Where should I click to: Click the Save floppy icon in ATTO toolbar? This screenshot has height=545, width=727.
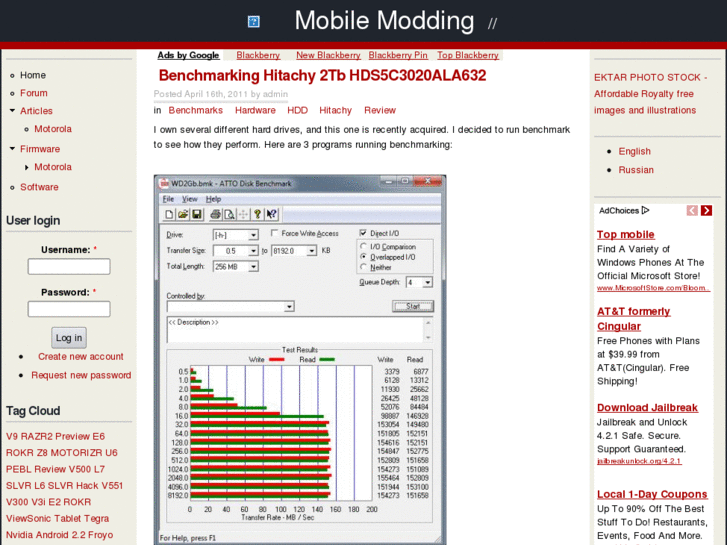197,214
